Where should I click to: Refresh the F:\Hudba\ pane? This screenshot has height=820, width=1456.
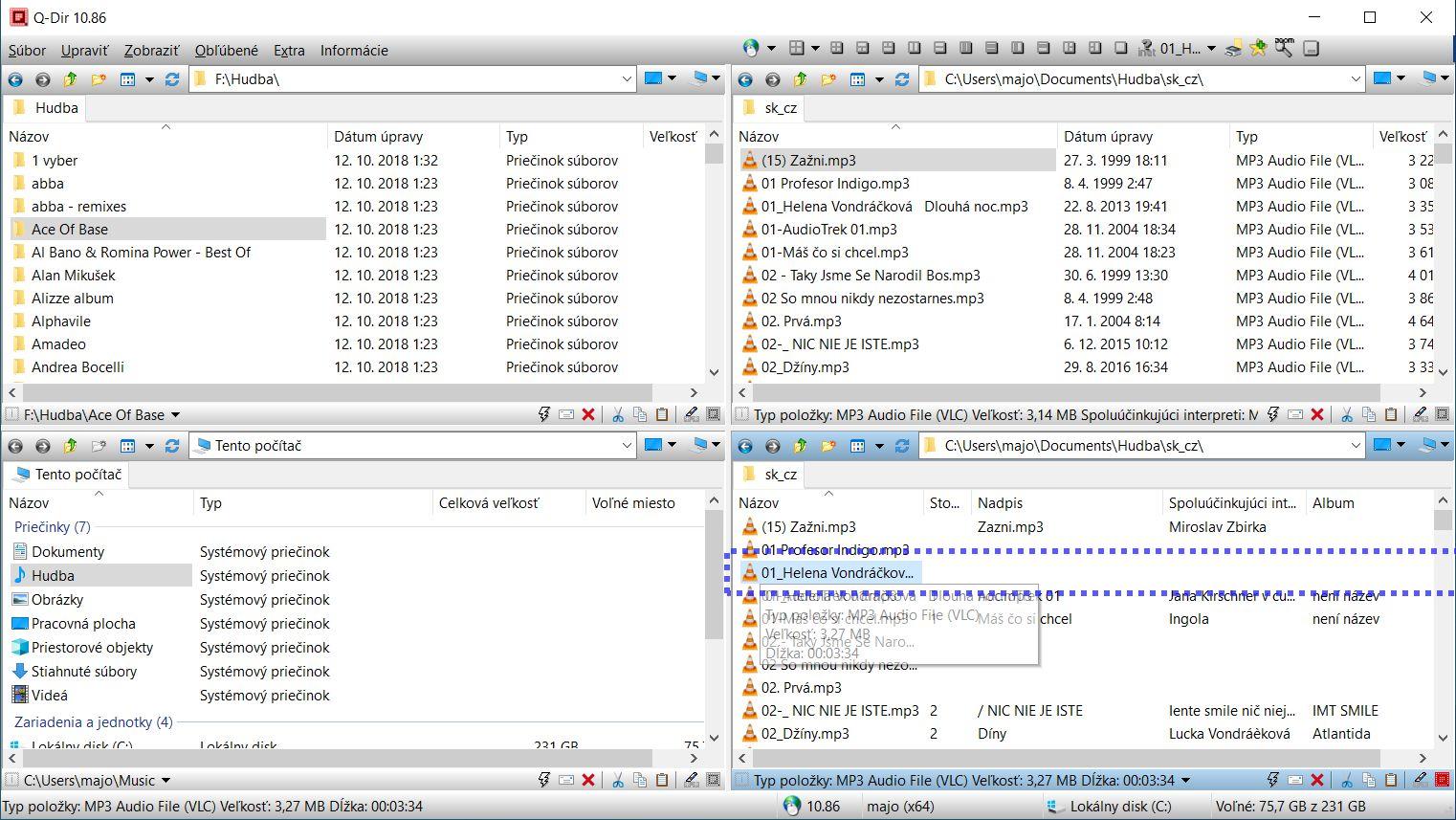(x=172, y=79)
